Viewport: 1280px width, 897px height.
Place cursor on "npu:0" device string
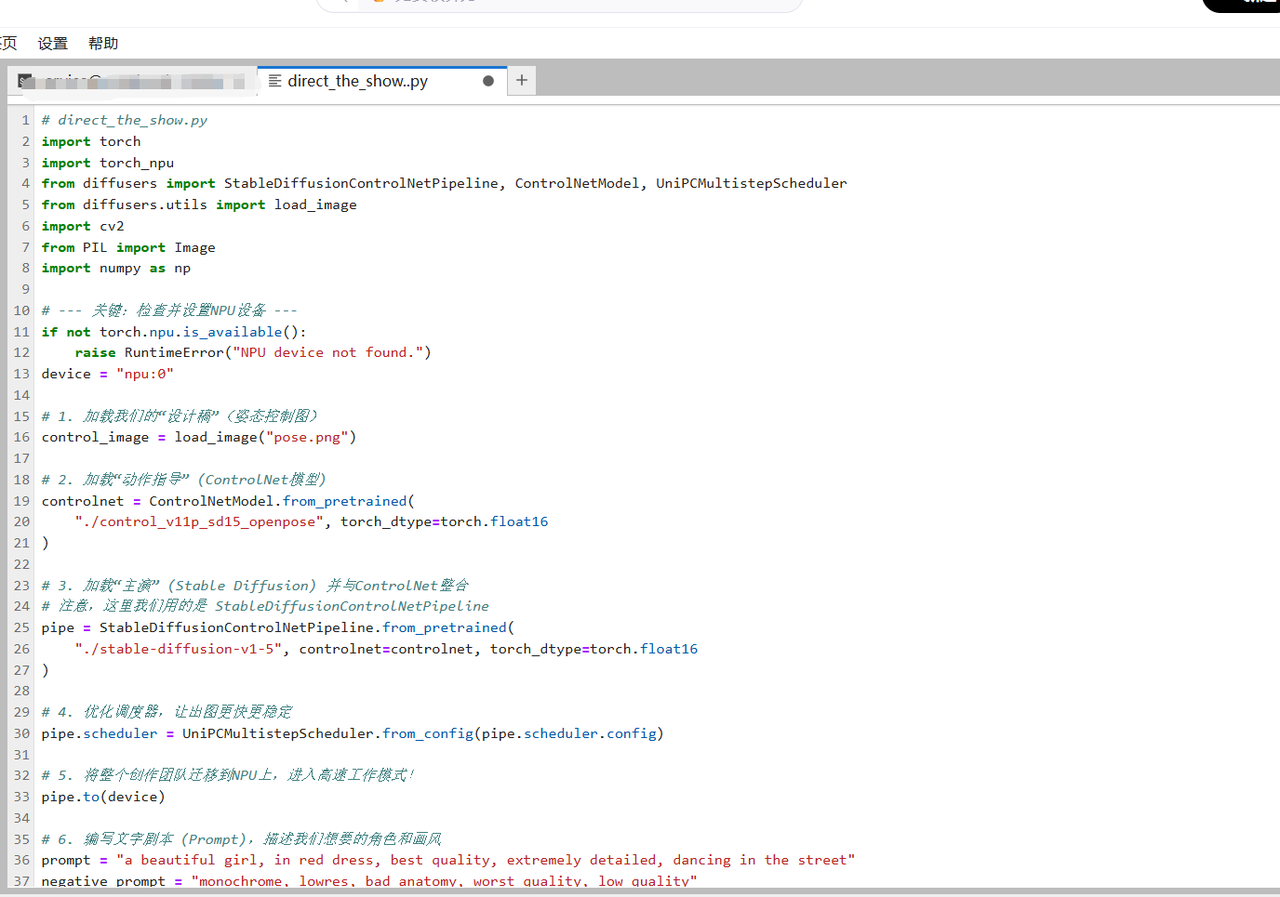[x=145, y=374]
